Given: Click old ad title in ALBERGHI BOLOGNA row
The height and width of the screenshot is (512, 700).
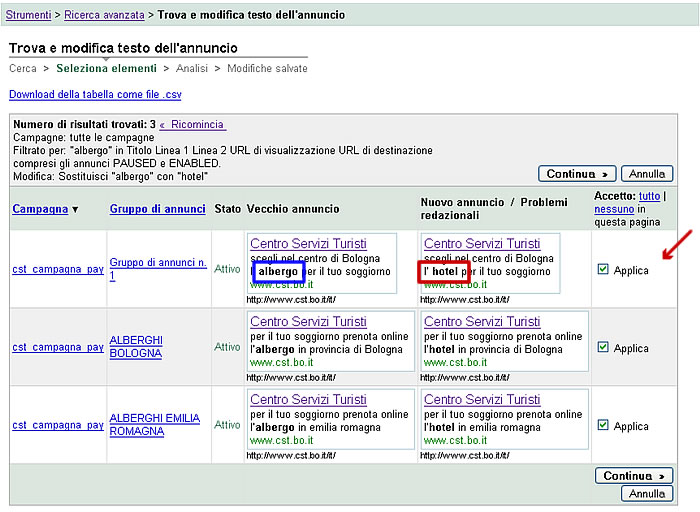Looking at the screenshot, I should (x=308, y=321).
